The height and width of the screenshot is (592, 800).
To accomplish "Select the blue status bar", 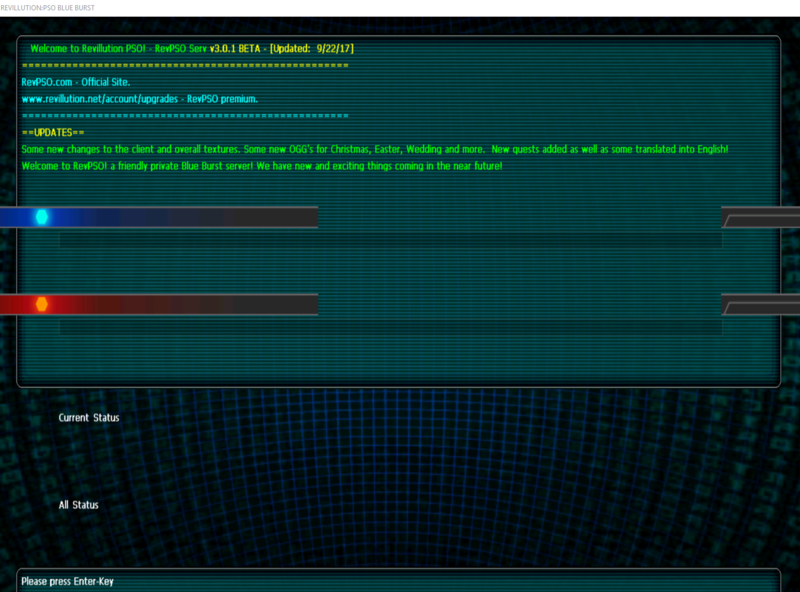I will pyautogui.click(x=159, y=217).
